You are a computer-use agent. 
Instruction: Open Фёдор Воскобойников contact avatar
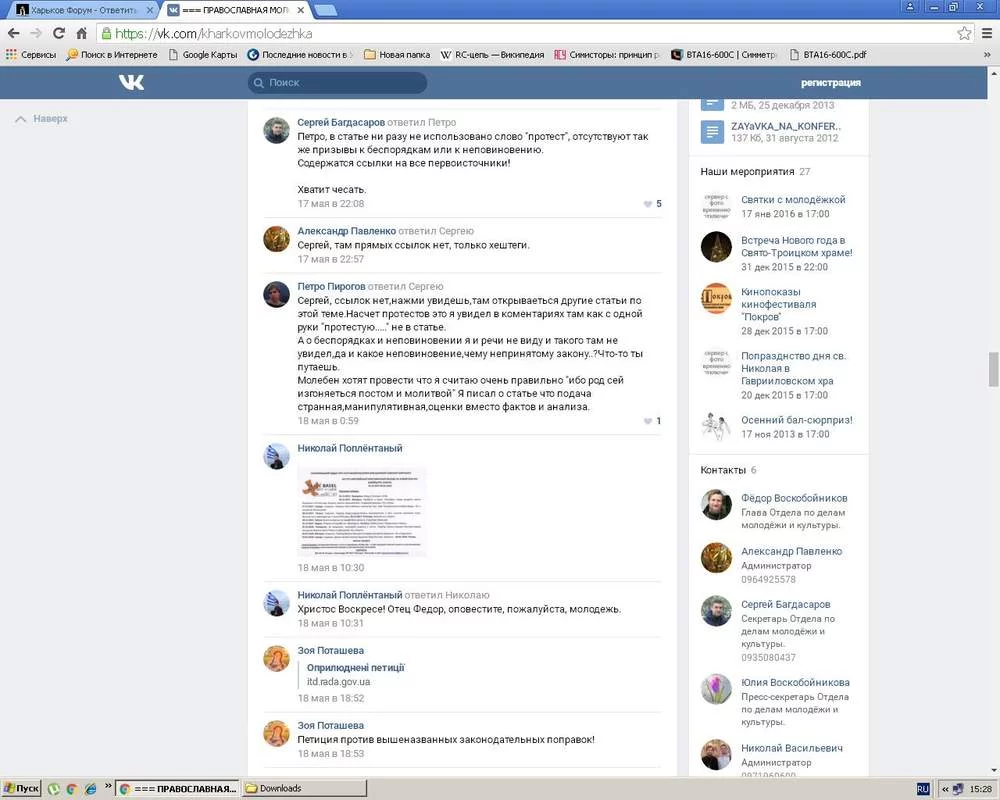716,505
